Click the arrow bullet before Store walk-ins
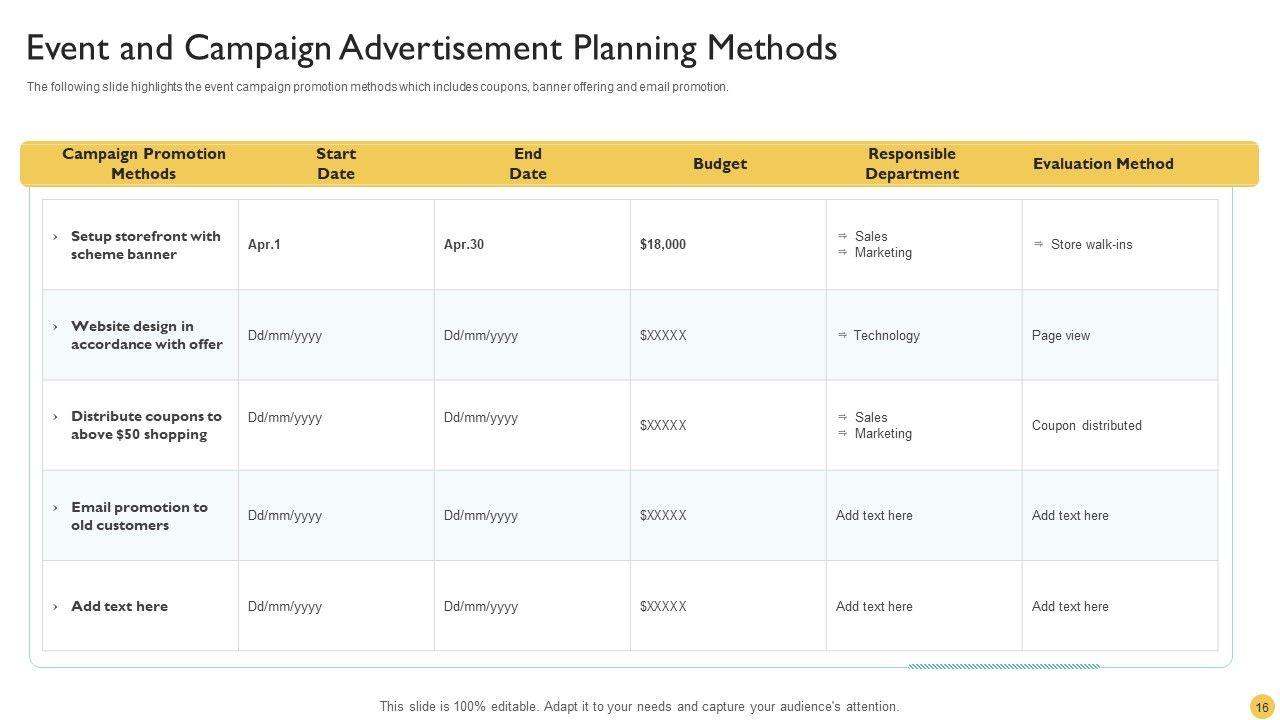1280x720 pixels. point(1039,243)
